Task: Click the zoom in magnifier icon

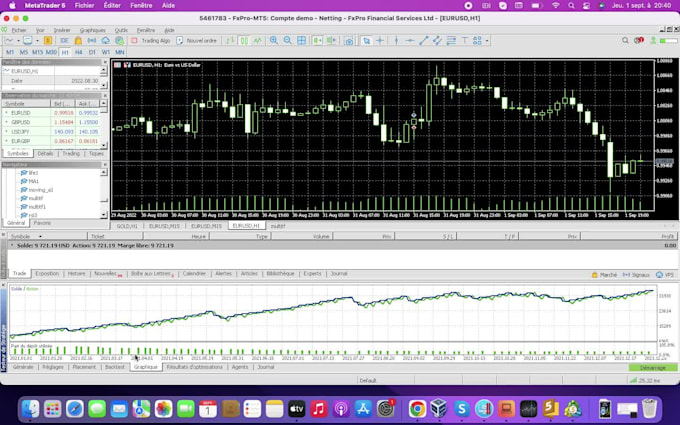Action: pos(274,40)
